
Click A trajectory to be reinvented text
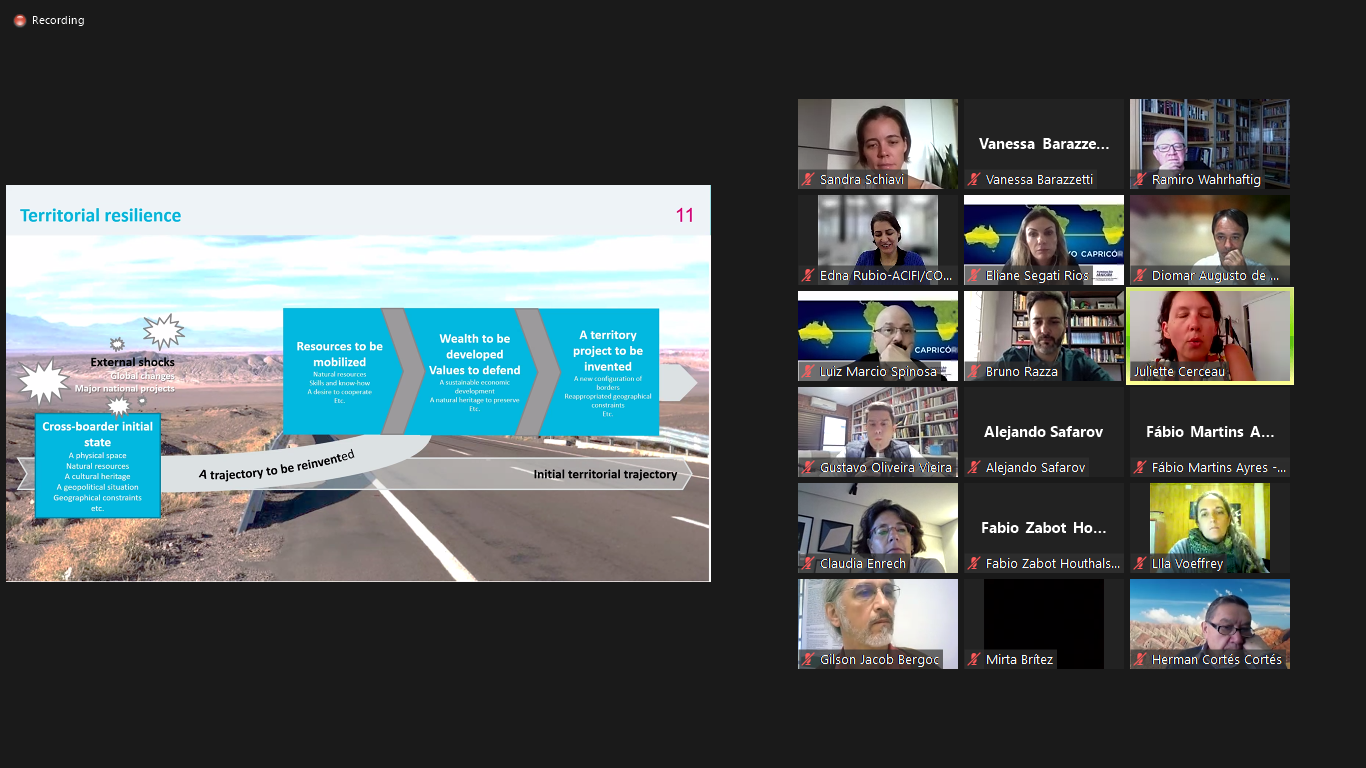point(276,465)
